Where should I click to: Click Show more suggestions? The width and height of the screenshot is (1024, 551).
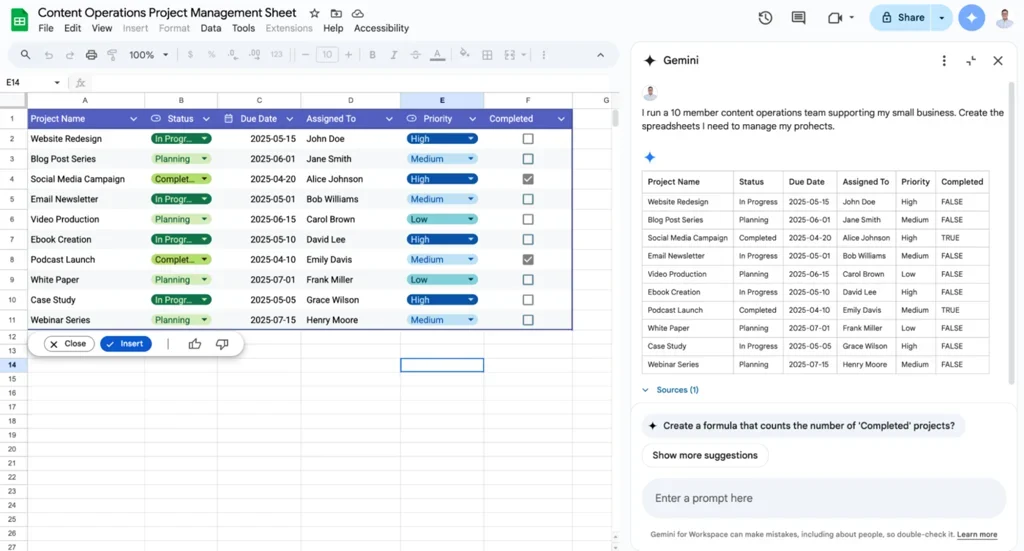(705, 455)
